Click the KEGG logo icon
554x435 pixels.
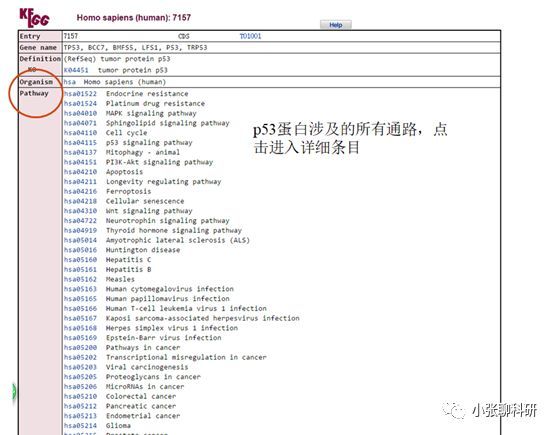tap(34, 18)
